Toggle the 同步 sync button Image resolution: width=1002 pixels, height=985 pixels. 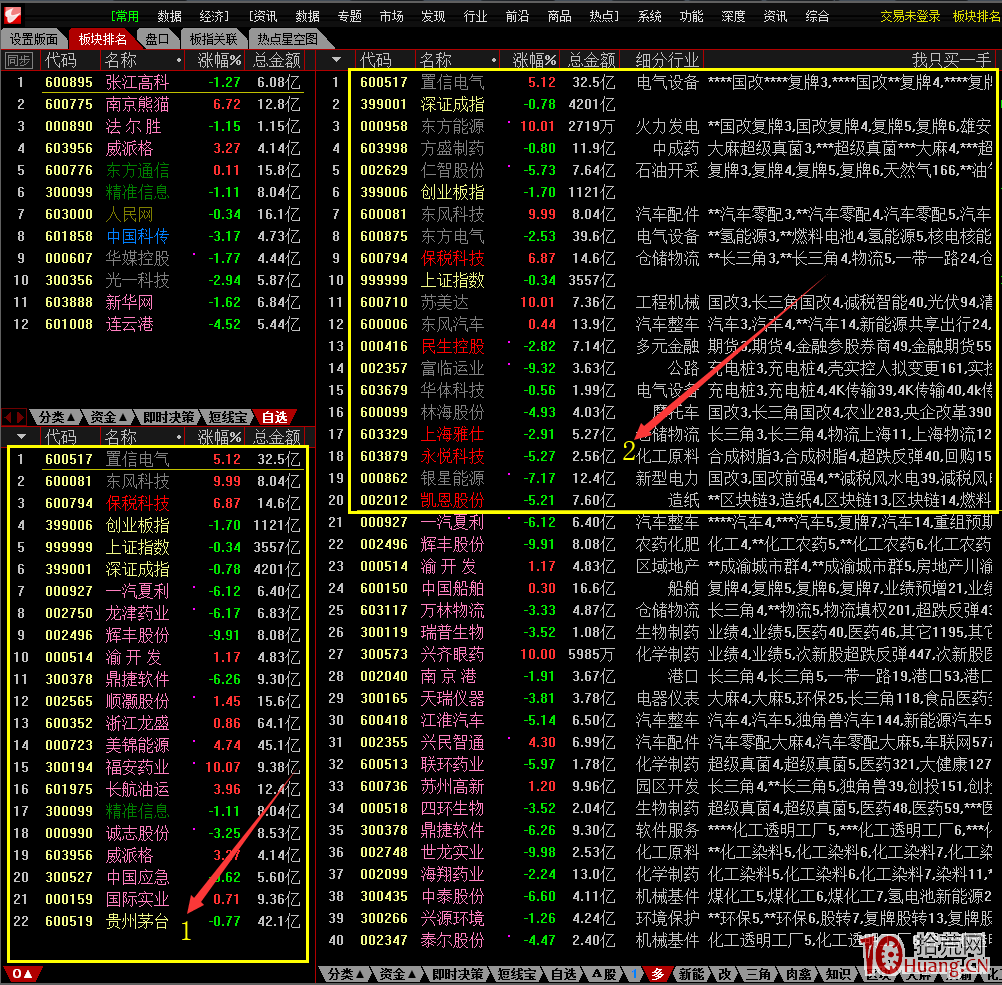coord(19,60)
